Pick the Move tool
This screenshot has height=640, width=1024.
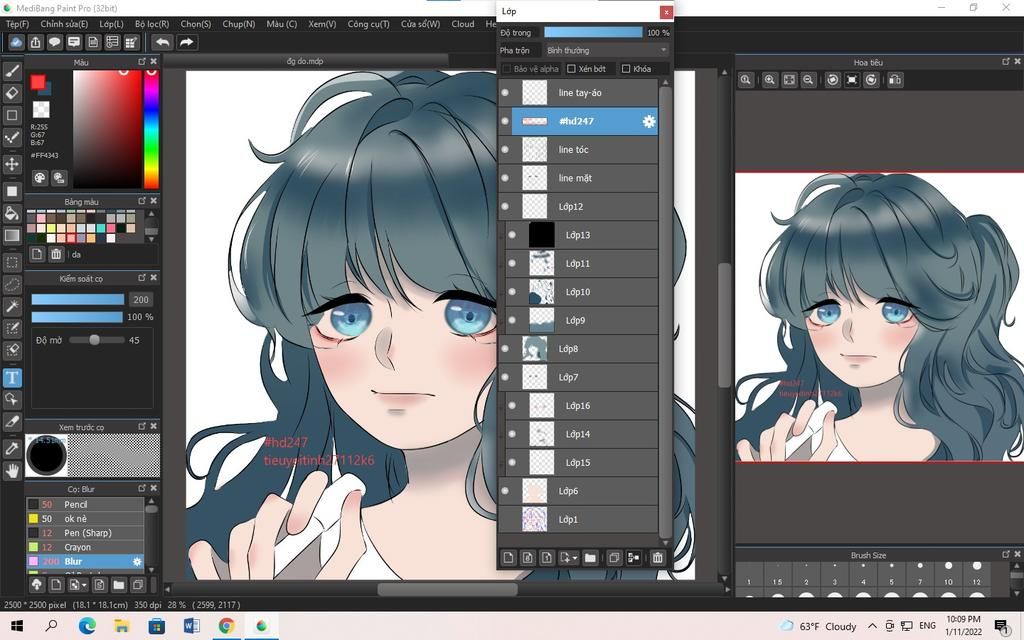(12, 163)
